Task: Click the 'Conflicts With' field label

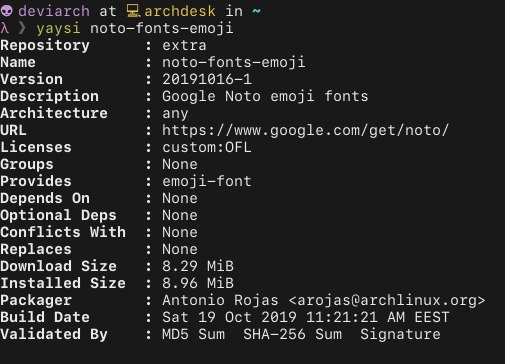Action: [x=63, y=232]
